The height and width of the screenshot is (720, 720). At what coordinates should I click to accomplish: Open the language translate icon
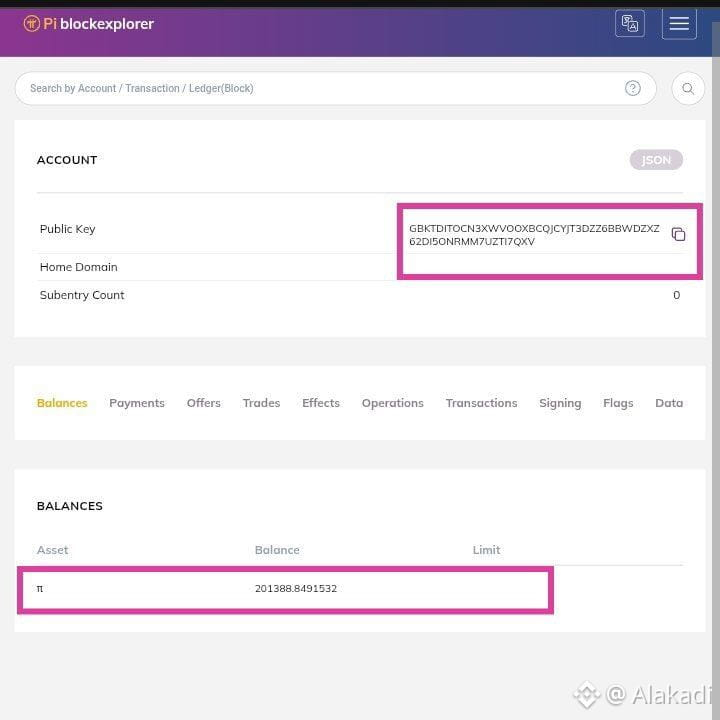630,23
